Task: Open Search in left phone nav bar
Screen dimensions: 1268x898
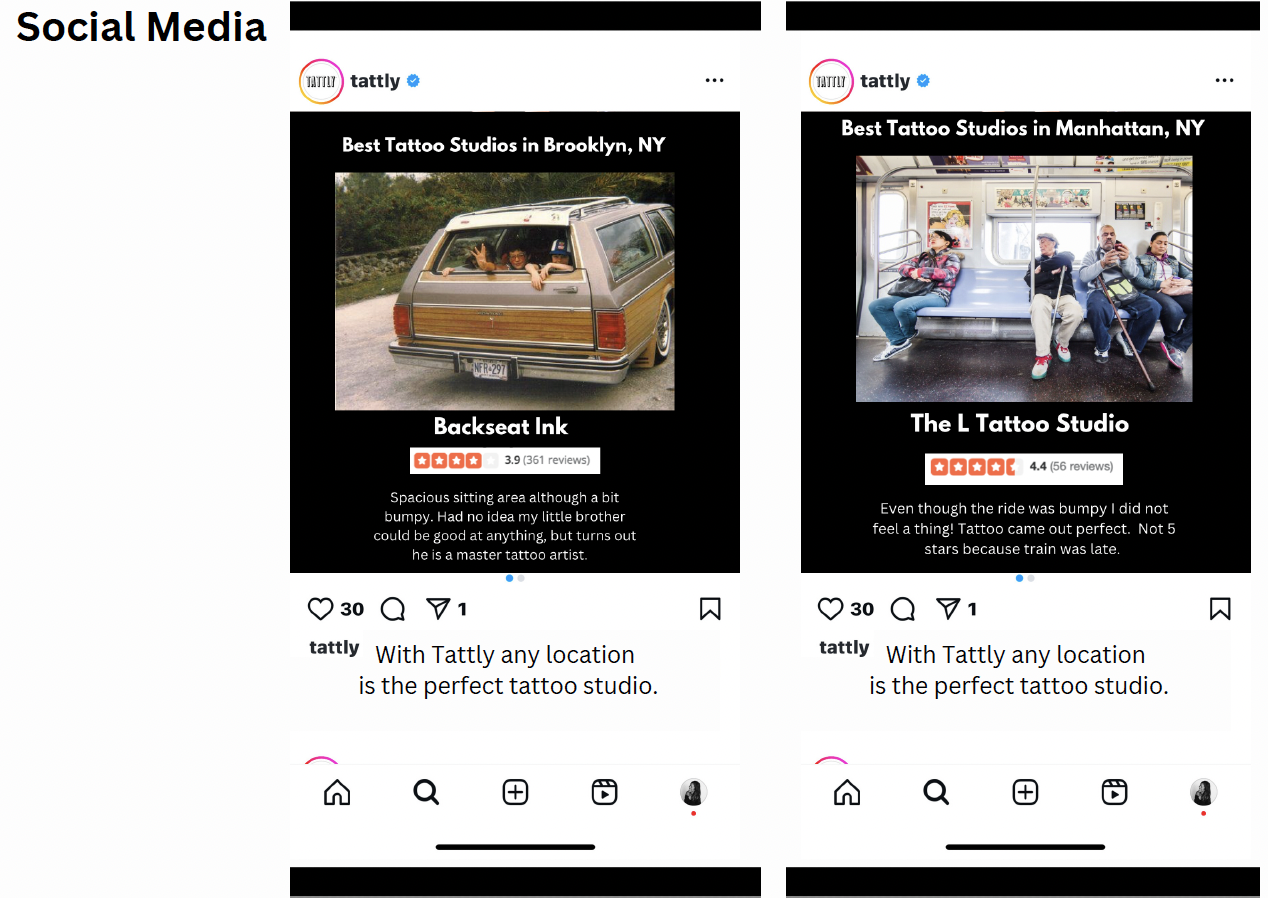Action: click(x=426, y=792)
